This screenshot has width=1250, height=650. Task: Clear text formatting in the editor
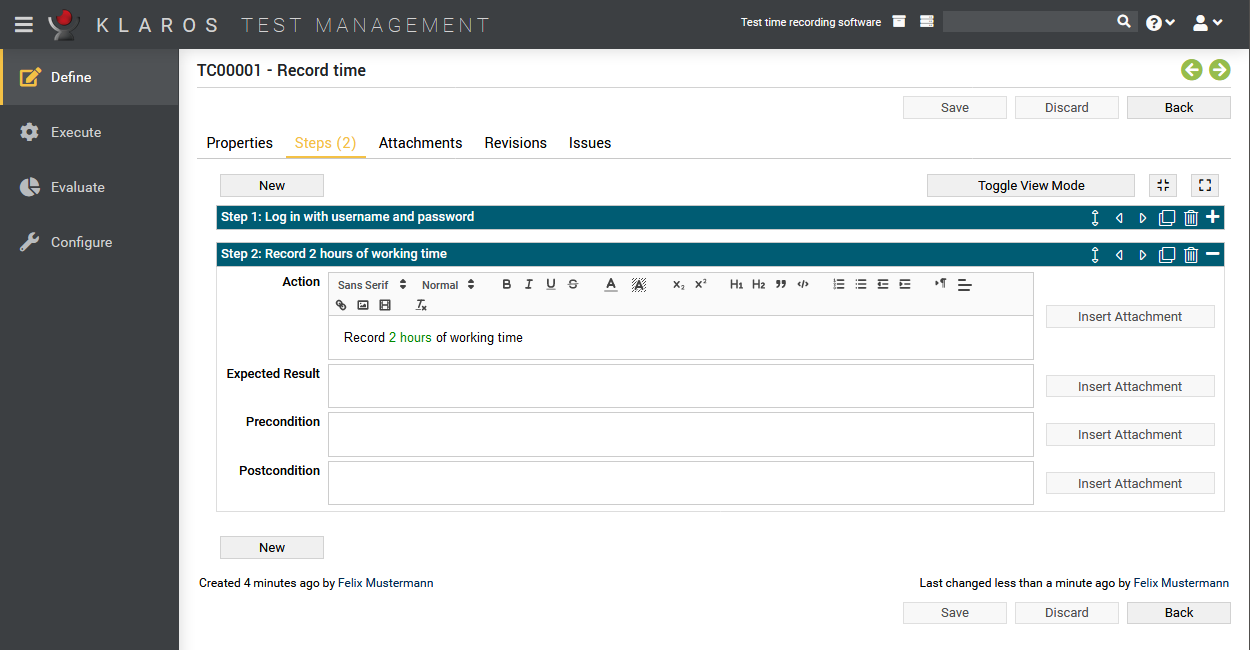tap(421, 305)
